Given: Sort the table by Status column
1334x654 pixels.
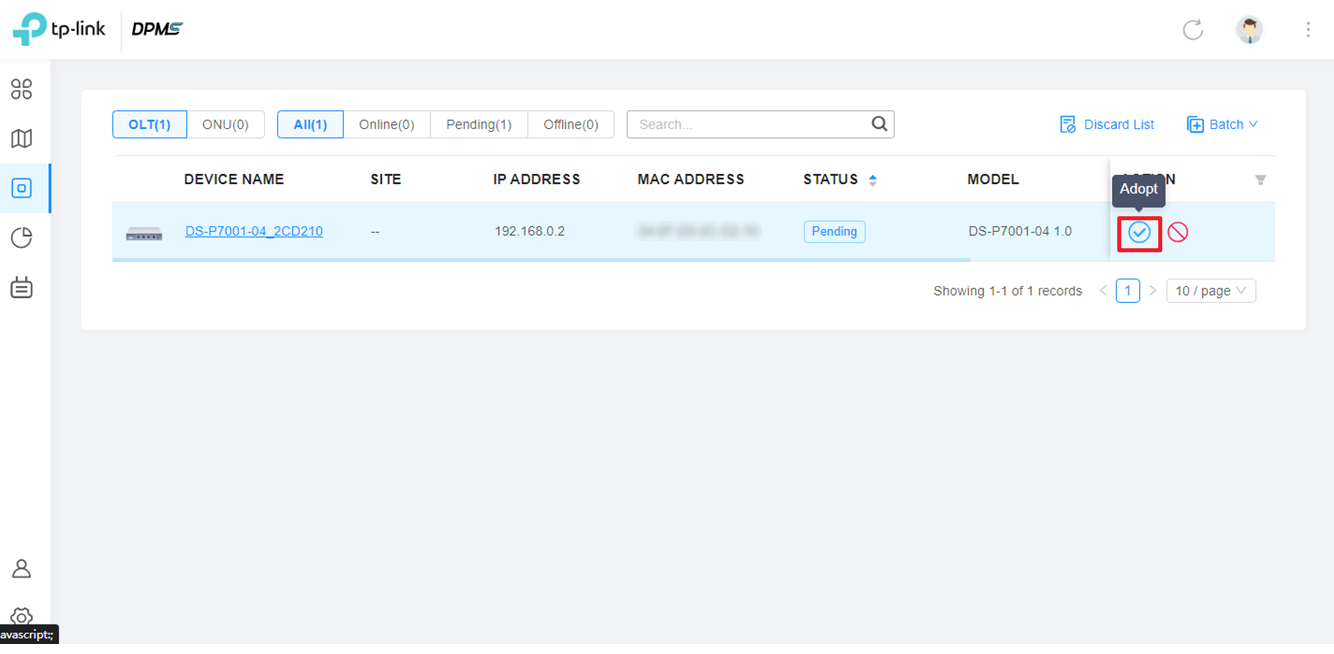Looking at the screenshot, I should 871,179.
